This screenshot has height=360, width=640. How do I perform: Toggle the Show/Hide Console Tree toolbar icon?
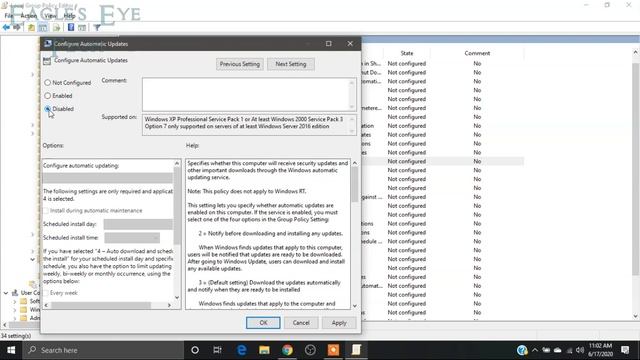point(43,27)
